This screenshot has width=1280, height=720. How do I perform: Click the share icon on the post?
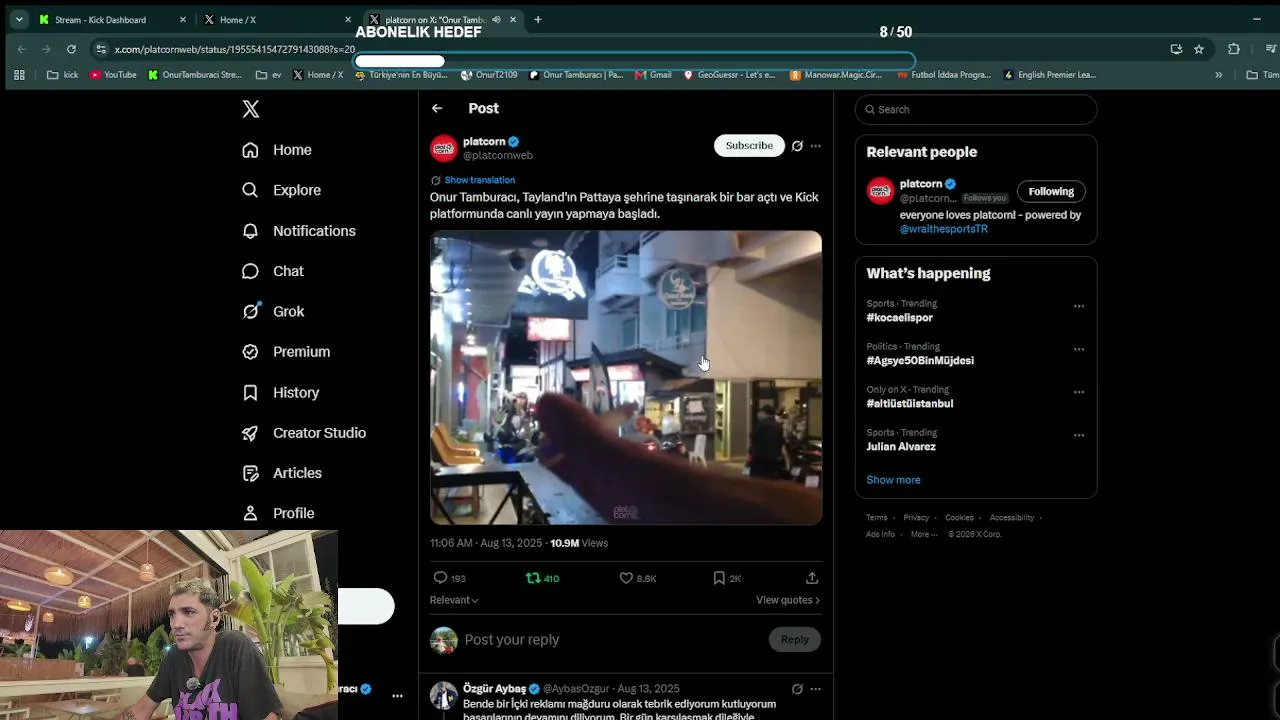[x=812, y=578]
